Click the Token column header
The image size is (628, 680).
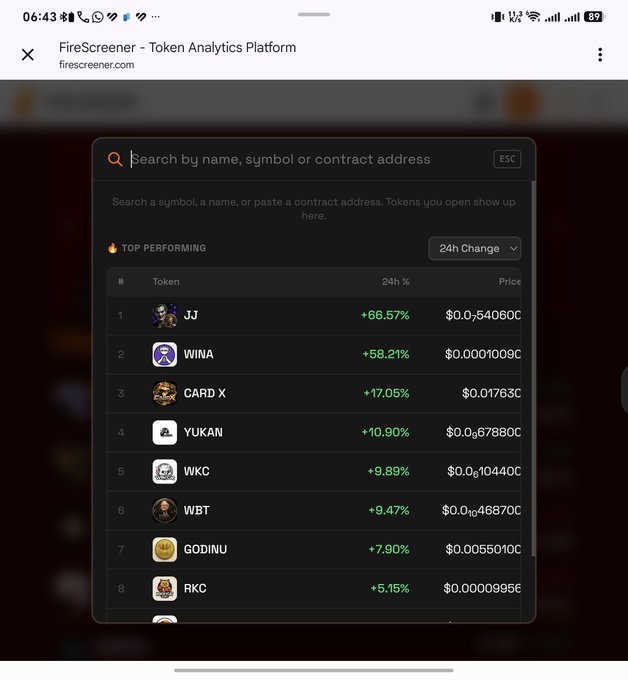pyautogui.click(x=166, y=282)
